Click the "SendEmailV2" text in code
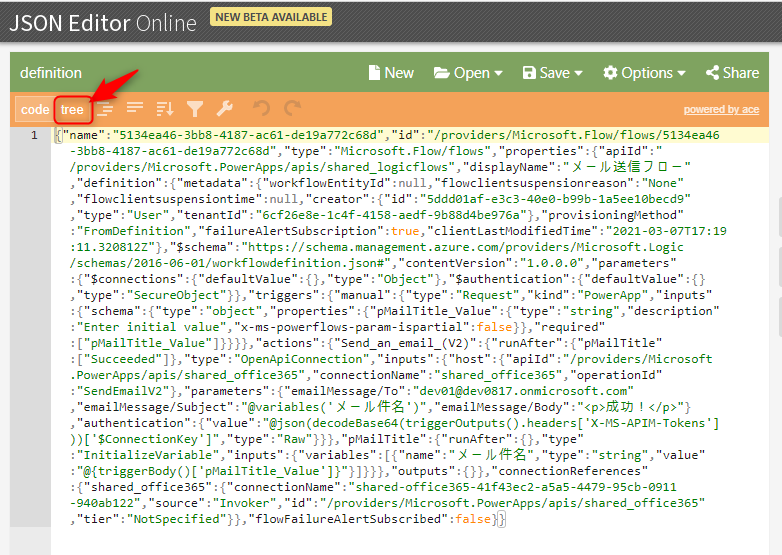782x555 pixels. click(123, 391)
